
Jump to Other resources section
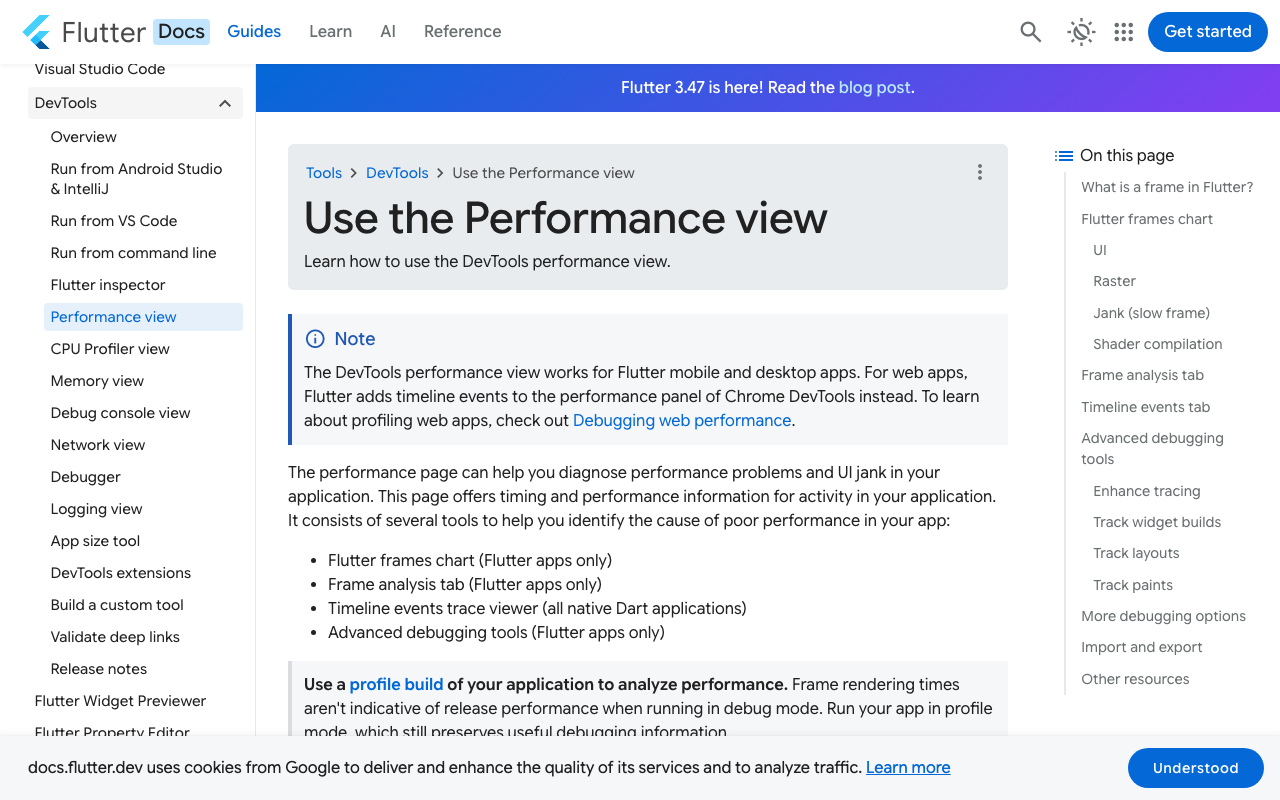(1135, 679)
